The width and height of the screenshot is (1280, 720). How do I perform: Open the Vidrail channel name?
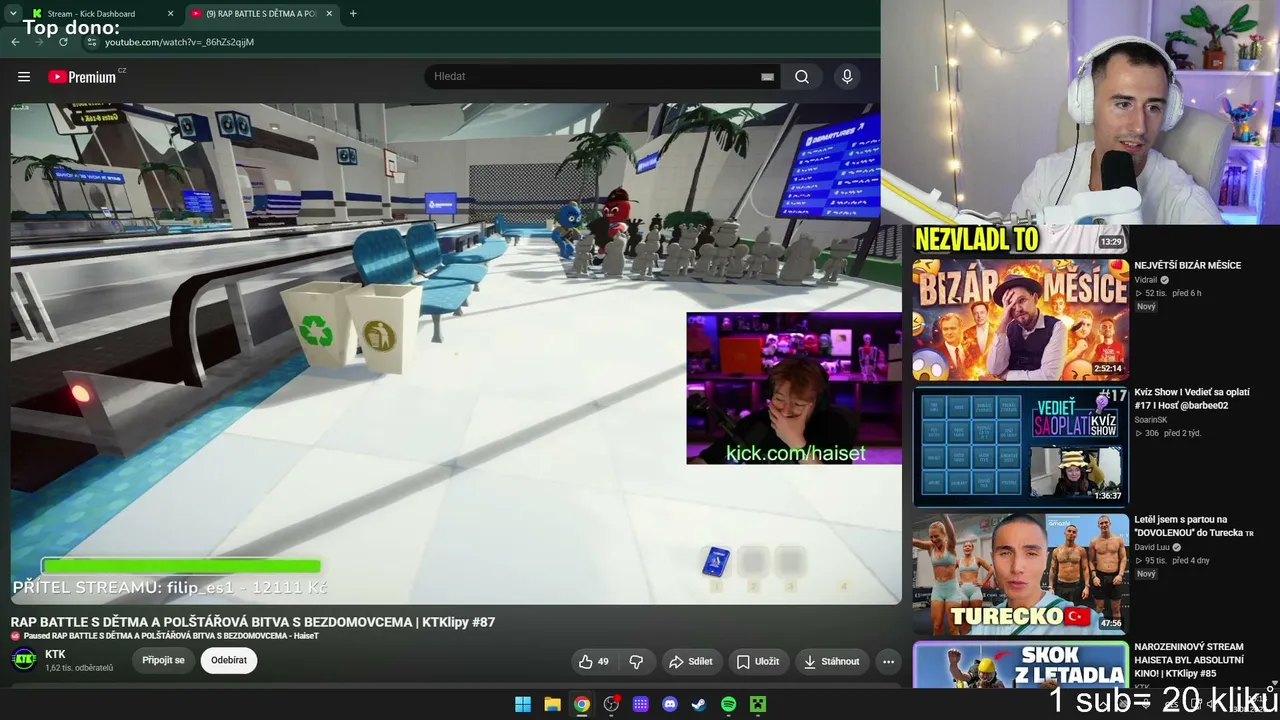pos(1147,280)
